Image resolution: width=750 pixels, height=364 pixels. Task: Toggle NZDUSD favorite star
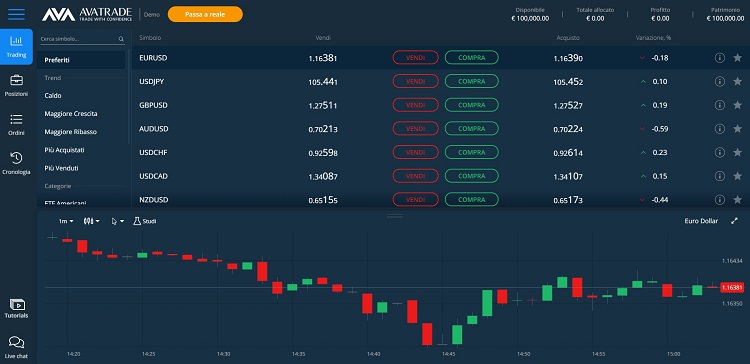(737, 199)
